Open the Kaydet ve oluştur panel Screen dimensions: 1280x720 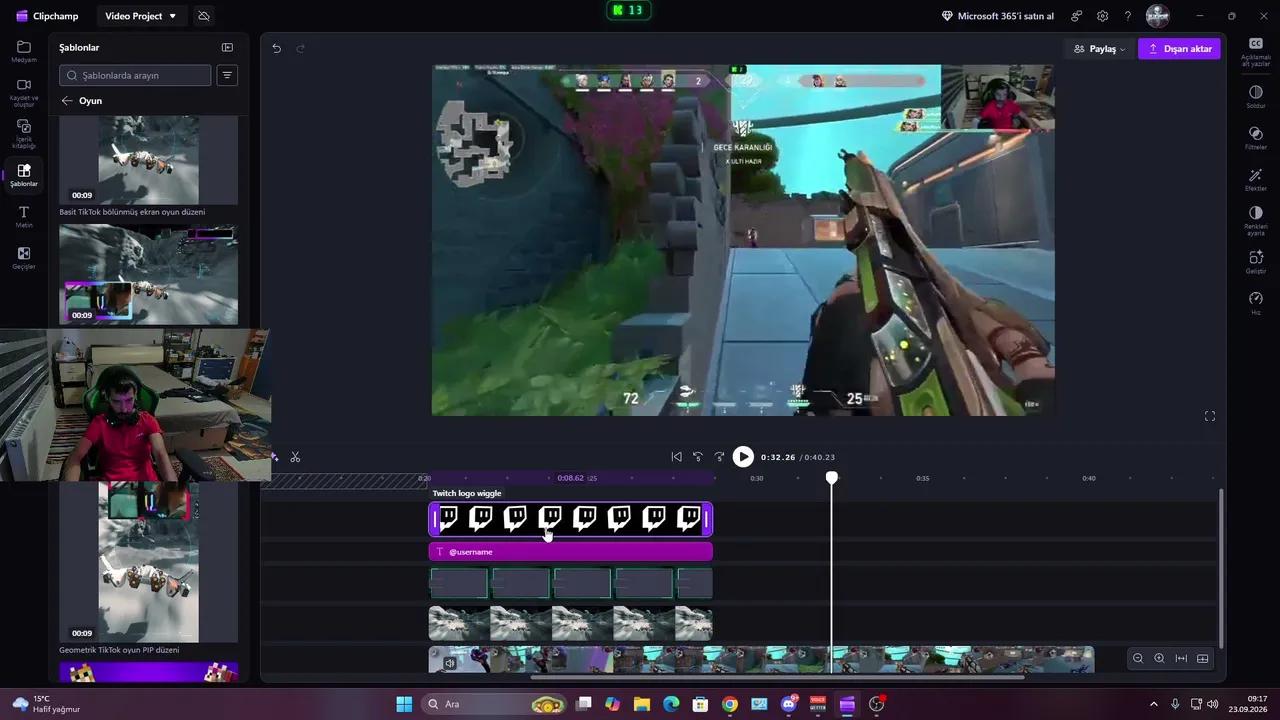24,92
